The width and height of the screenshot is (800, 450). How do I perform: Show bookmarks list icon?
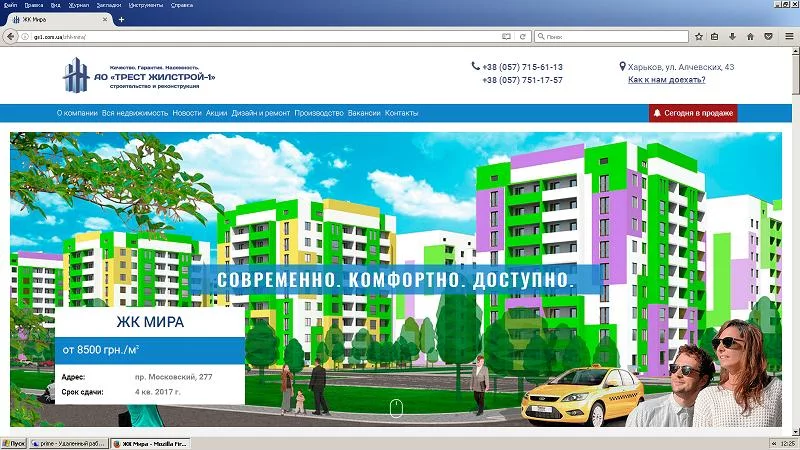(x=715, y=37)
